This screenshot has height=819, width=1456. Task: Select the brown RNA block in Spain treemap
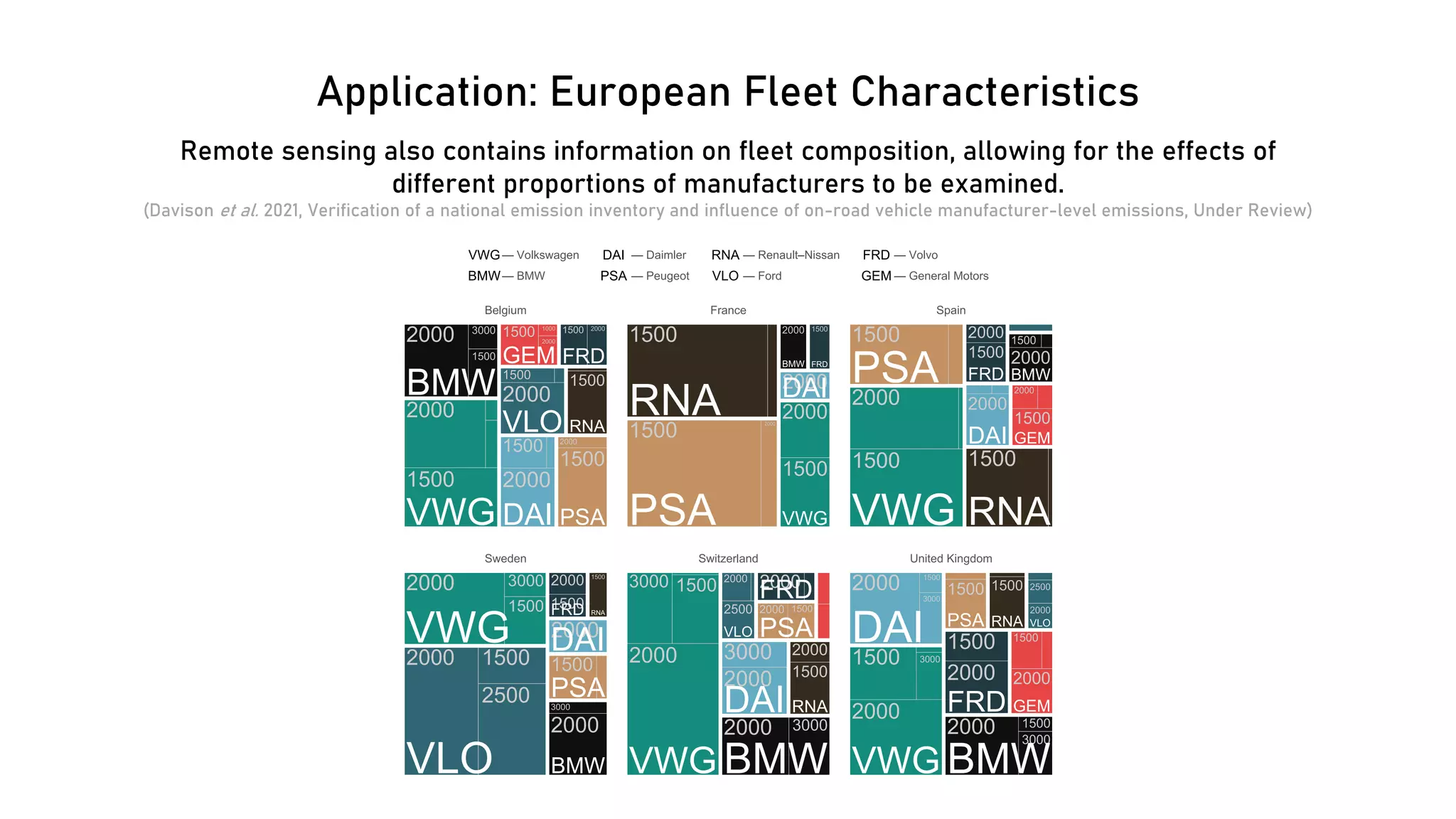(1009, 488)
